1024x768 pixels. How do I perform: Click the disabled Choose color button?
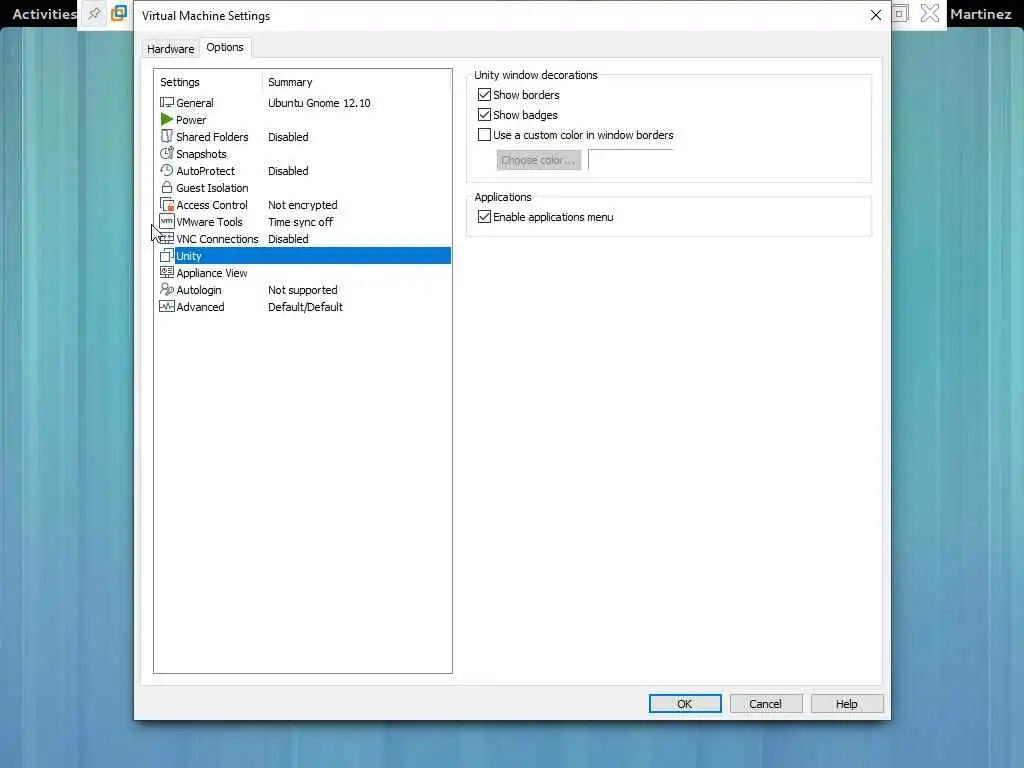pyautogui.click(x=538, y=160)
